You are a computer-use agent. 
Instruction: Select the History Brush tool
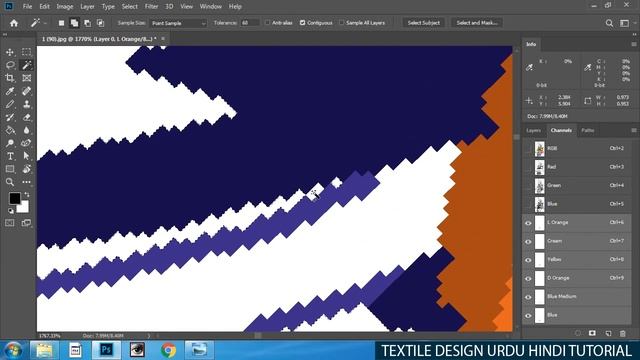(x=10, y=118)
